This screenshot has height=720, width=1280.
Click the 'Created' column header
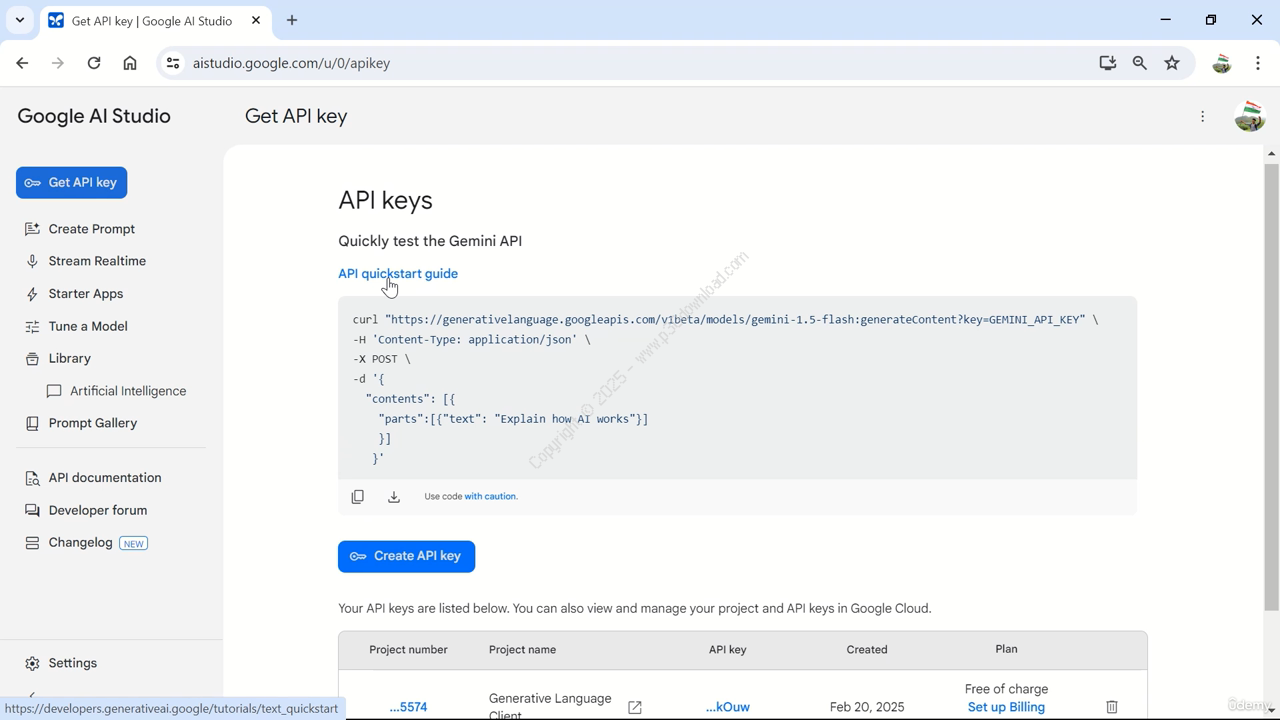click(866, 650)
